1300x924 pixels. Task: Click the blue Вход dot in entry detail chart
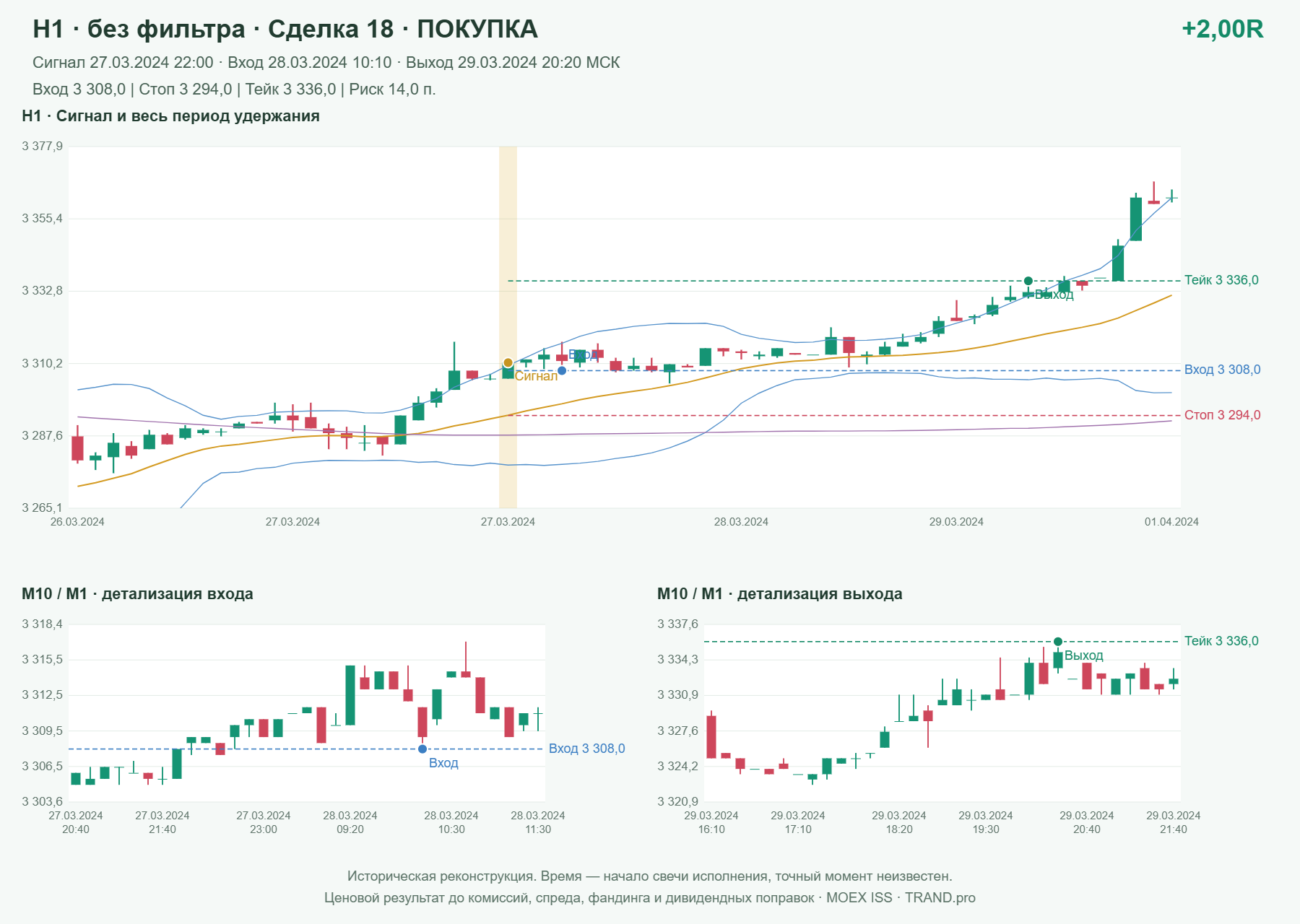pos(422,749)
